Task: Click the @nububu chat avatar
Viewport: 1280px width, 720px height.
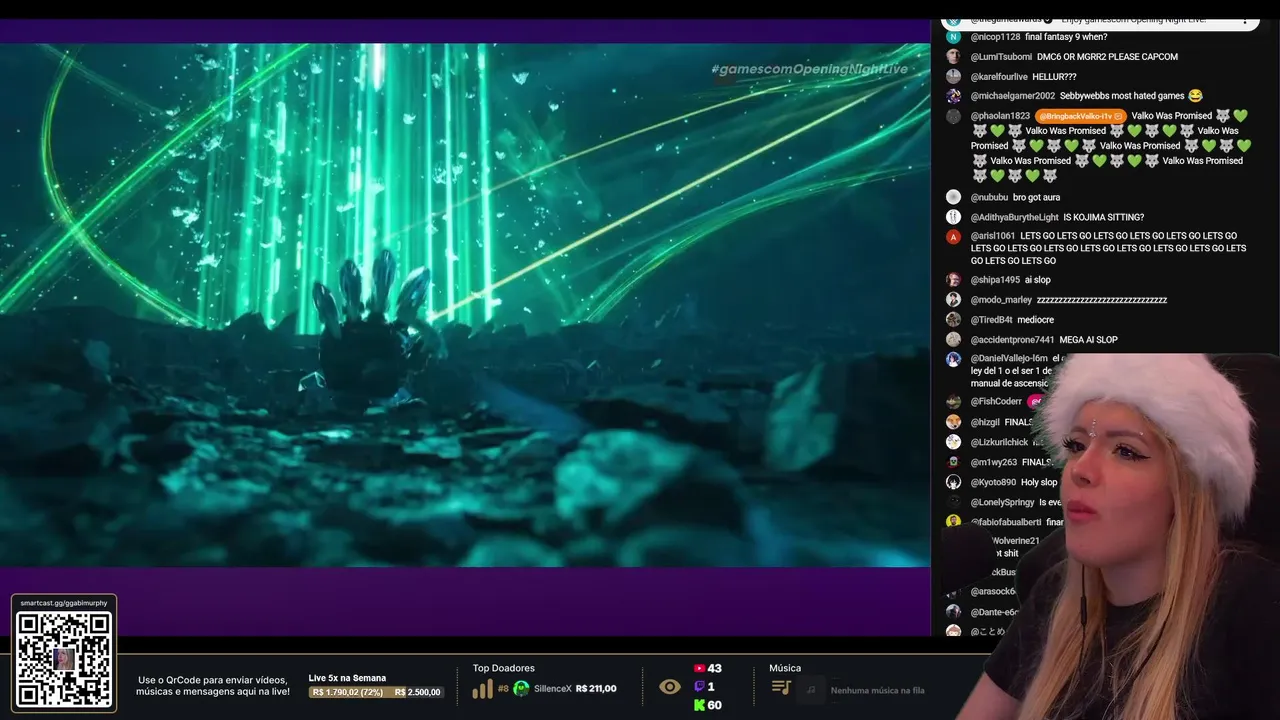Action: pyautogui.click(x=953, y=197)
